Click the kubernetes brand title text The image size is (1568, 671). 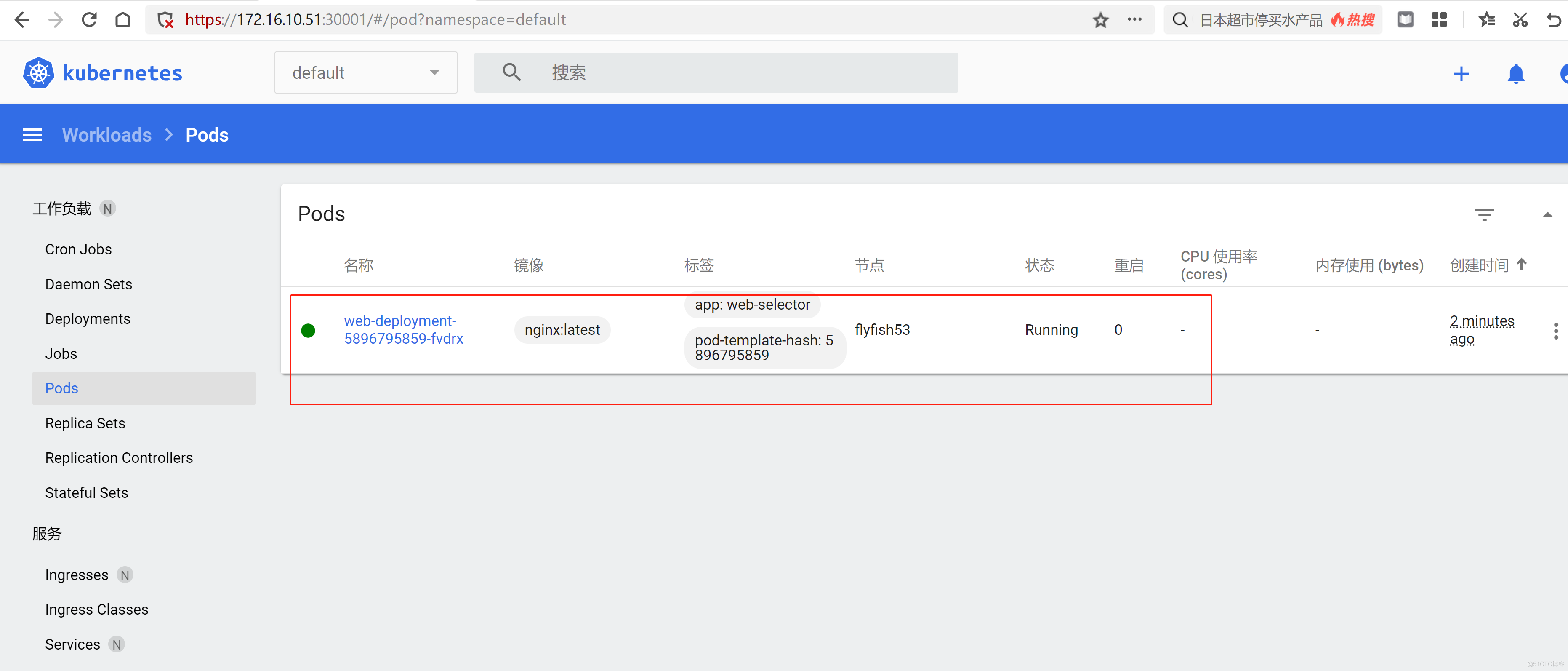pyautogui.click(x=122, y=73)
